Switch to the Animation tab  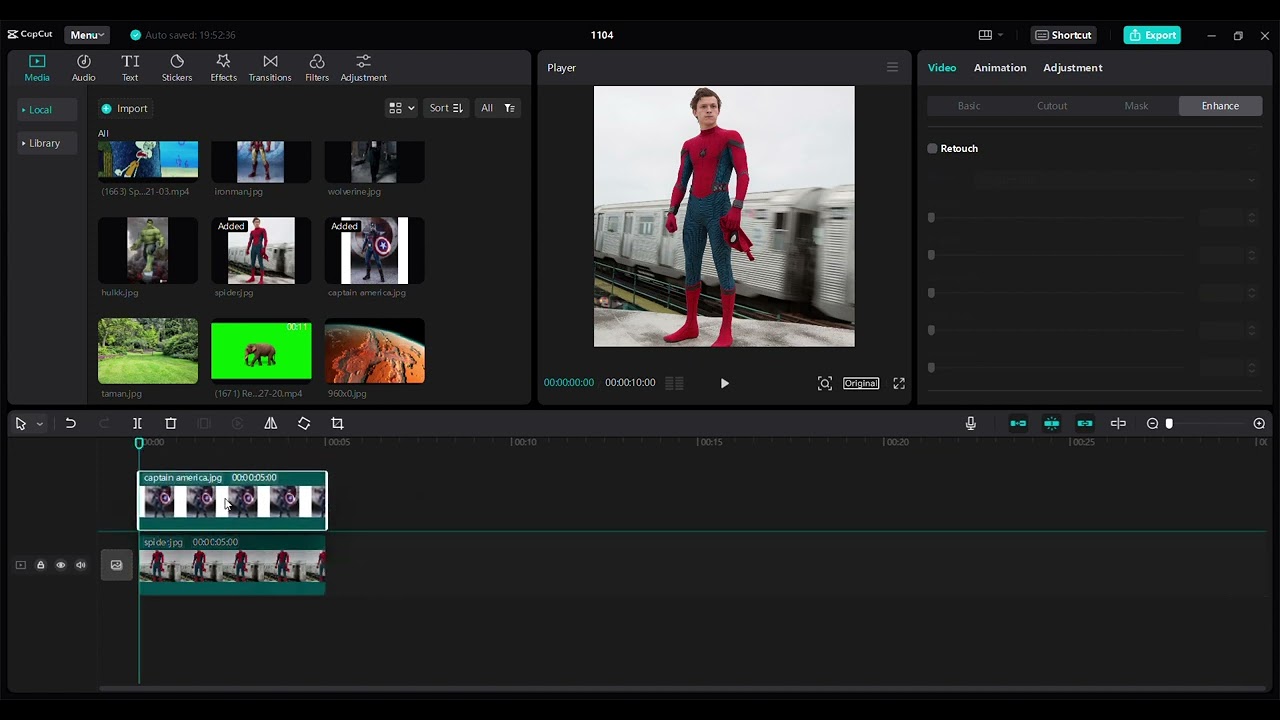1000,68
